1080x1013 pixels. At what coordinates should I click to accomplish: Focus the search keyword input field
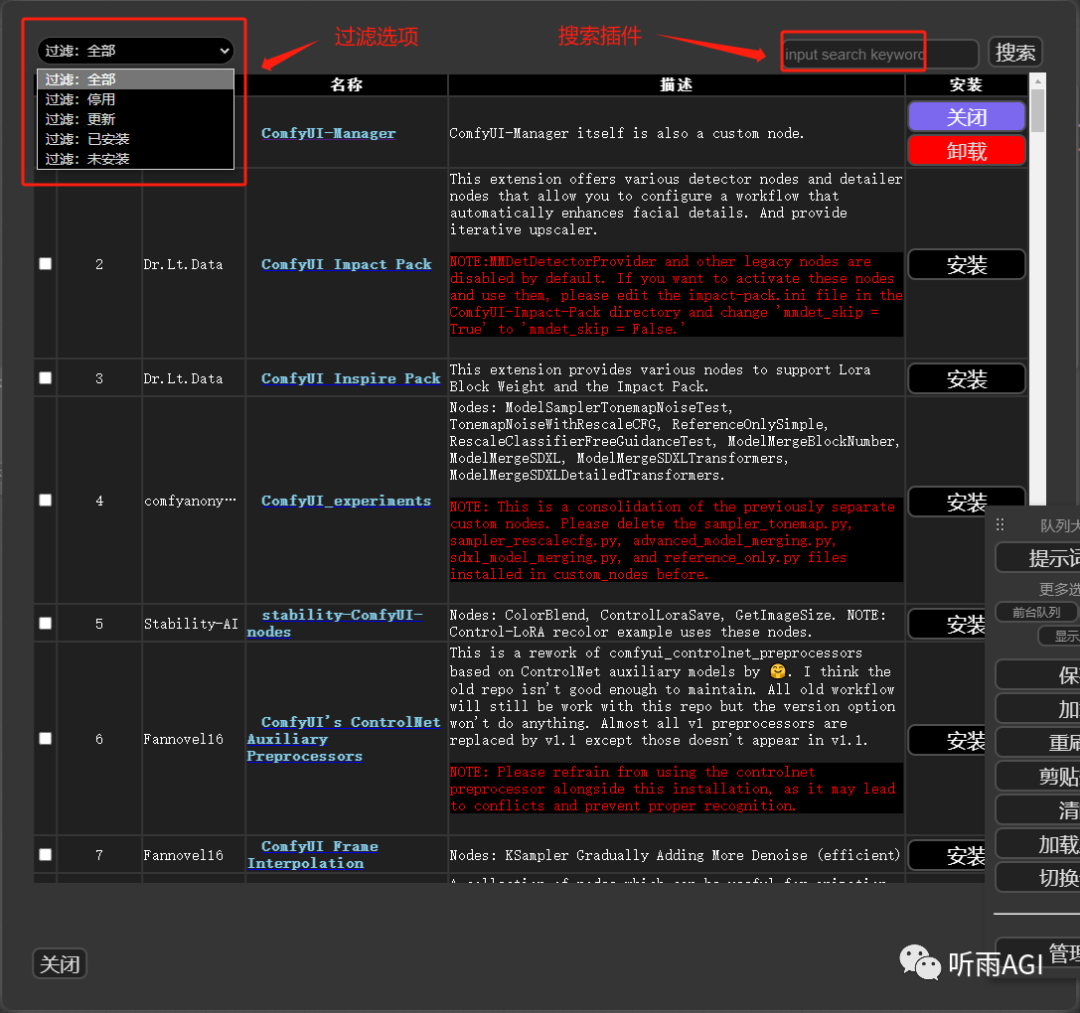pos(880,54)
